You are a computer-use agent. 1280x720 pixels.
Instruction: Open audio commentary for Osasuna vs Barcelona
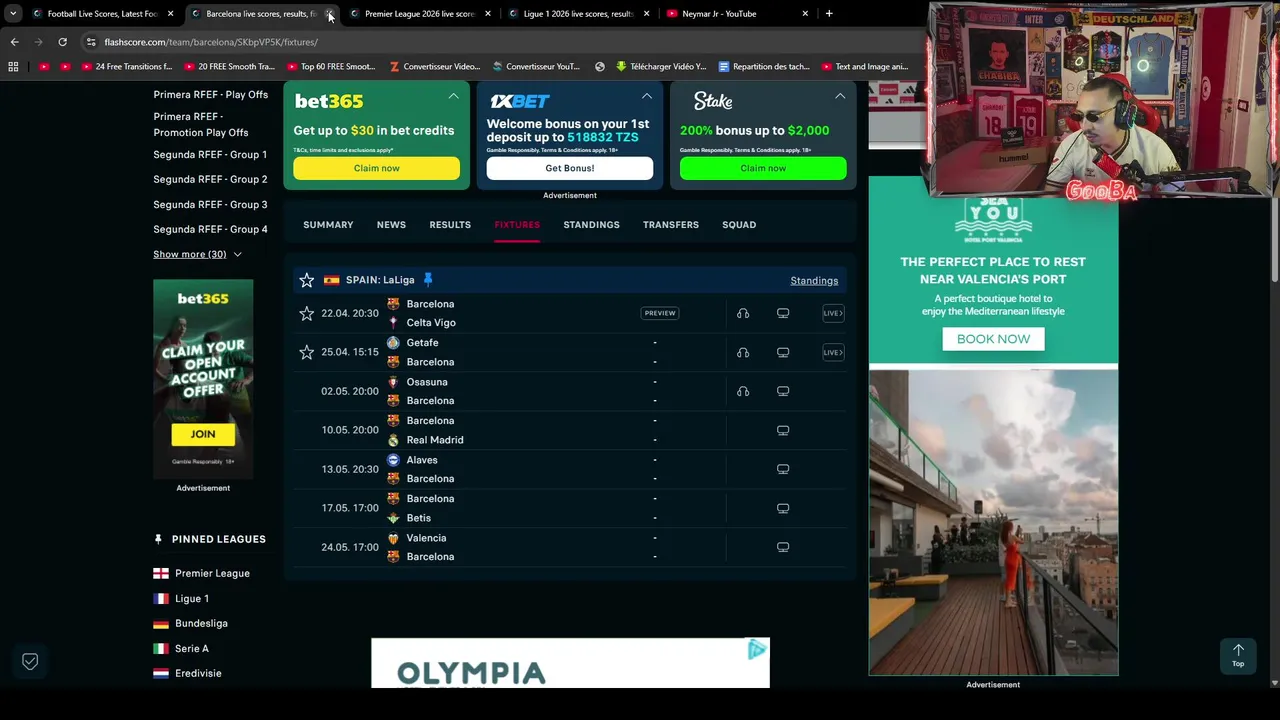743,391
